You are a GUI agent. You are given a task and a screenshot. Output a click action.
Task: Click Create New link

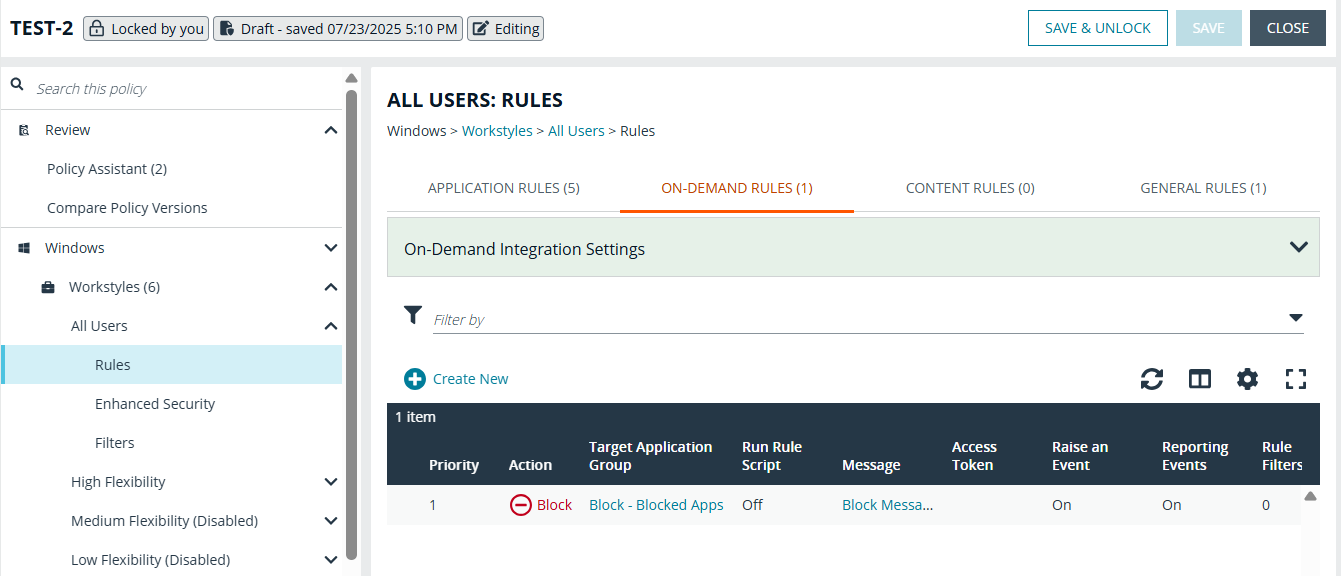pos(470,379)
